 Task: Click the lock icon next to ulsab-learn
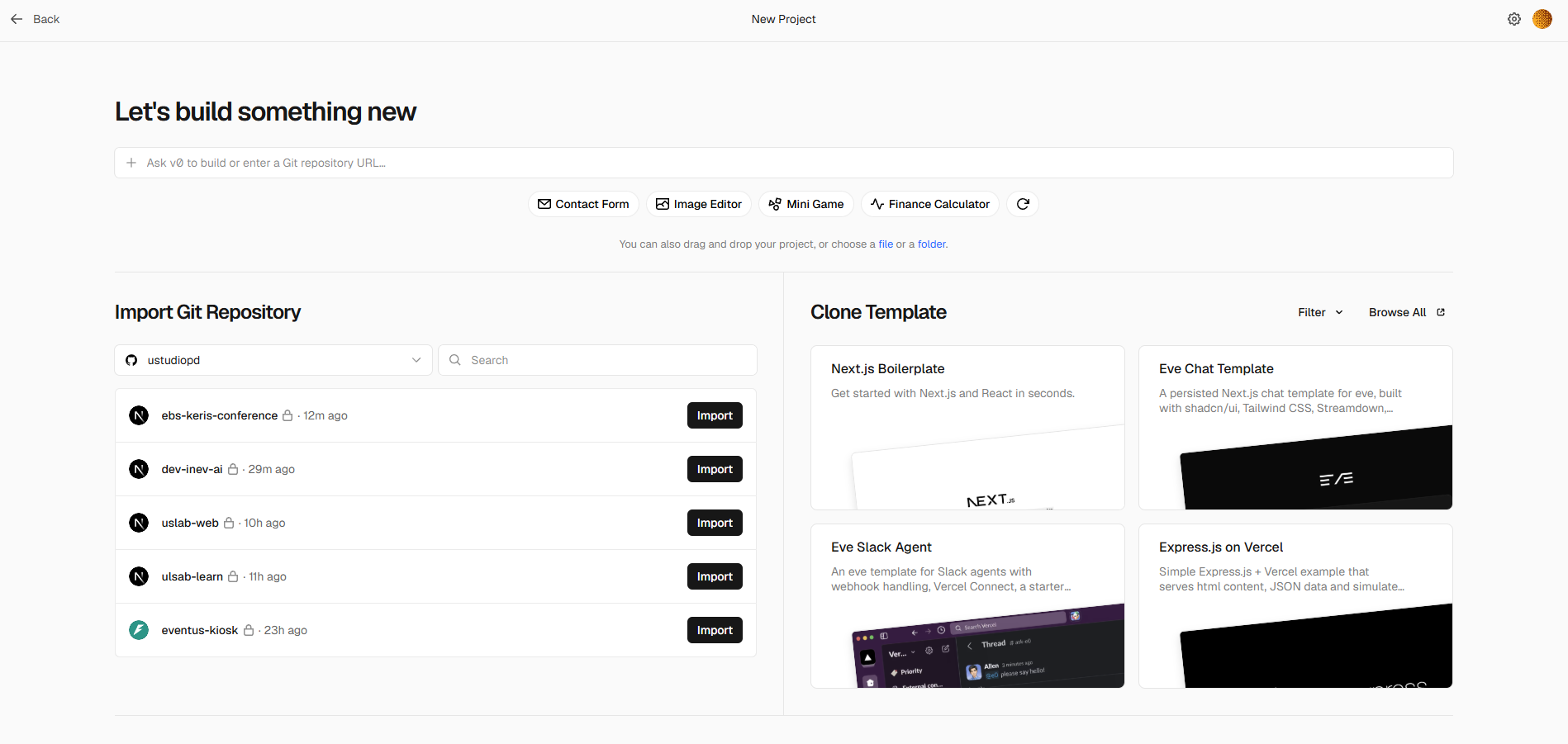pyautogui.click(x=233, y=576)
